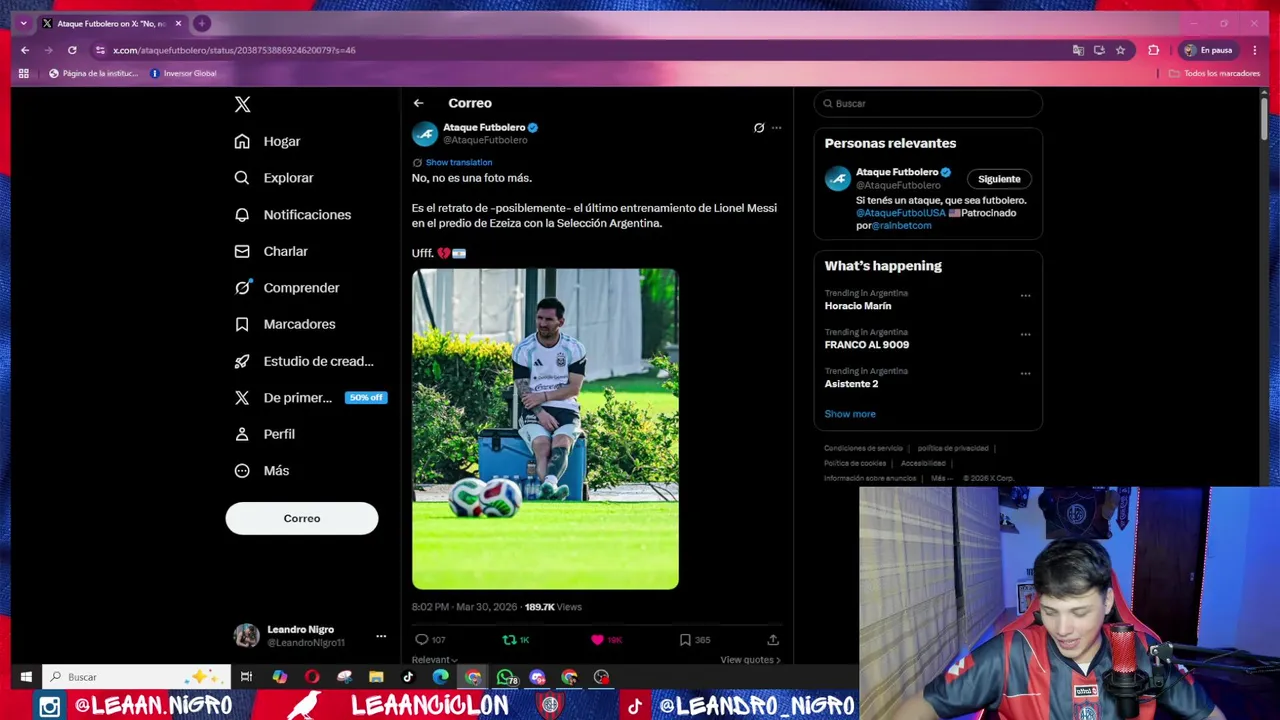The height and width of the screenshot is (720, 1280).
Task: Click the Windows taskbar Buscar search box
Action: (x=136, y=677)
